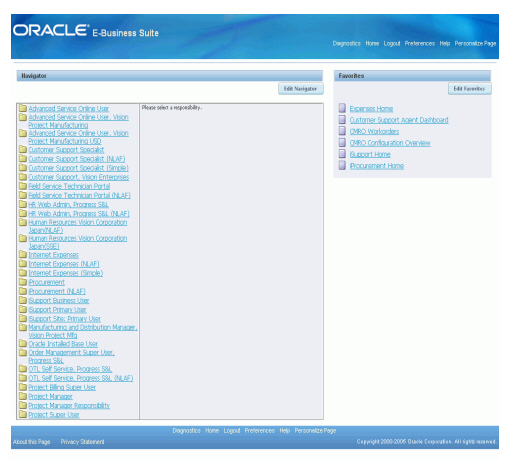Click folder icon beside iSupport Business User

click(23, 300)
